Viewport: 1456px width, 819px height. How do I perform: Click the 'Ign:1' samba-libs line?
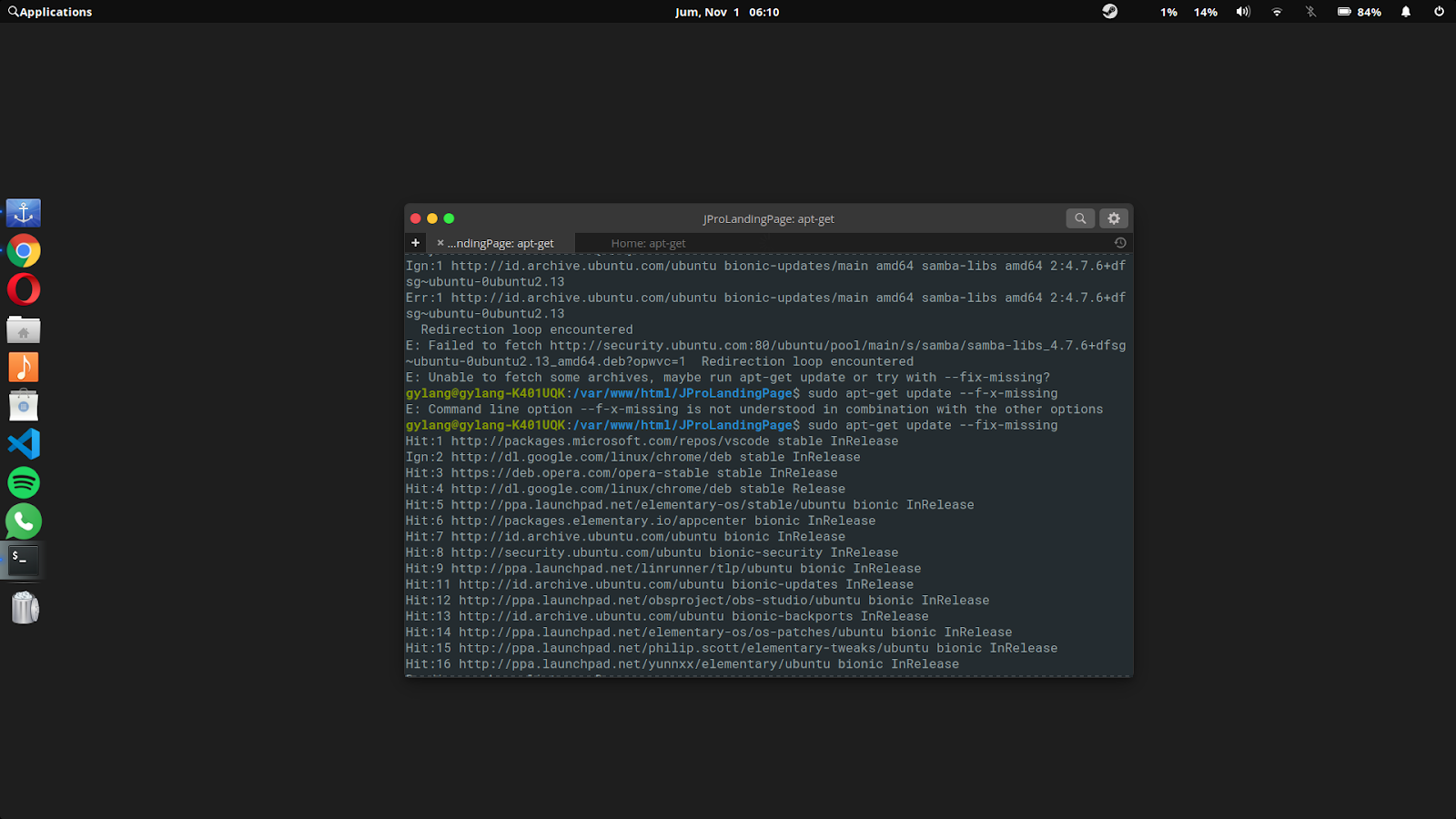tap(766, 274)
